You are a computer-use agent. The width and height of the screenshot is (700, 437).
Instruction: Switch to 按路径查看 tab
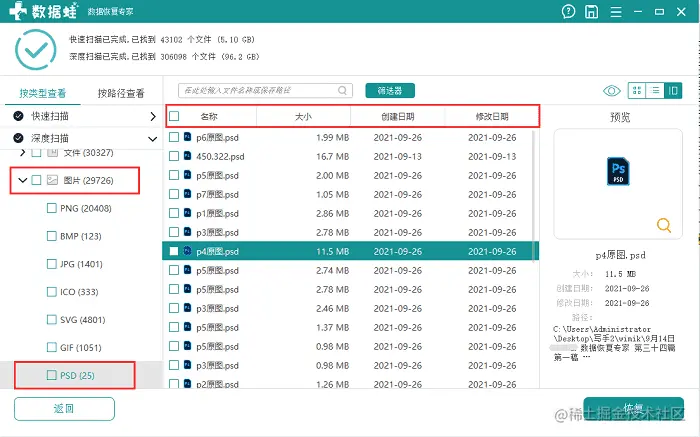(x=121, y=93)
